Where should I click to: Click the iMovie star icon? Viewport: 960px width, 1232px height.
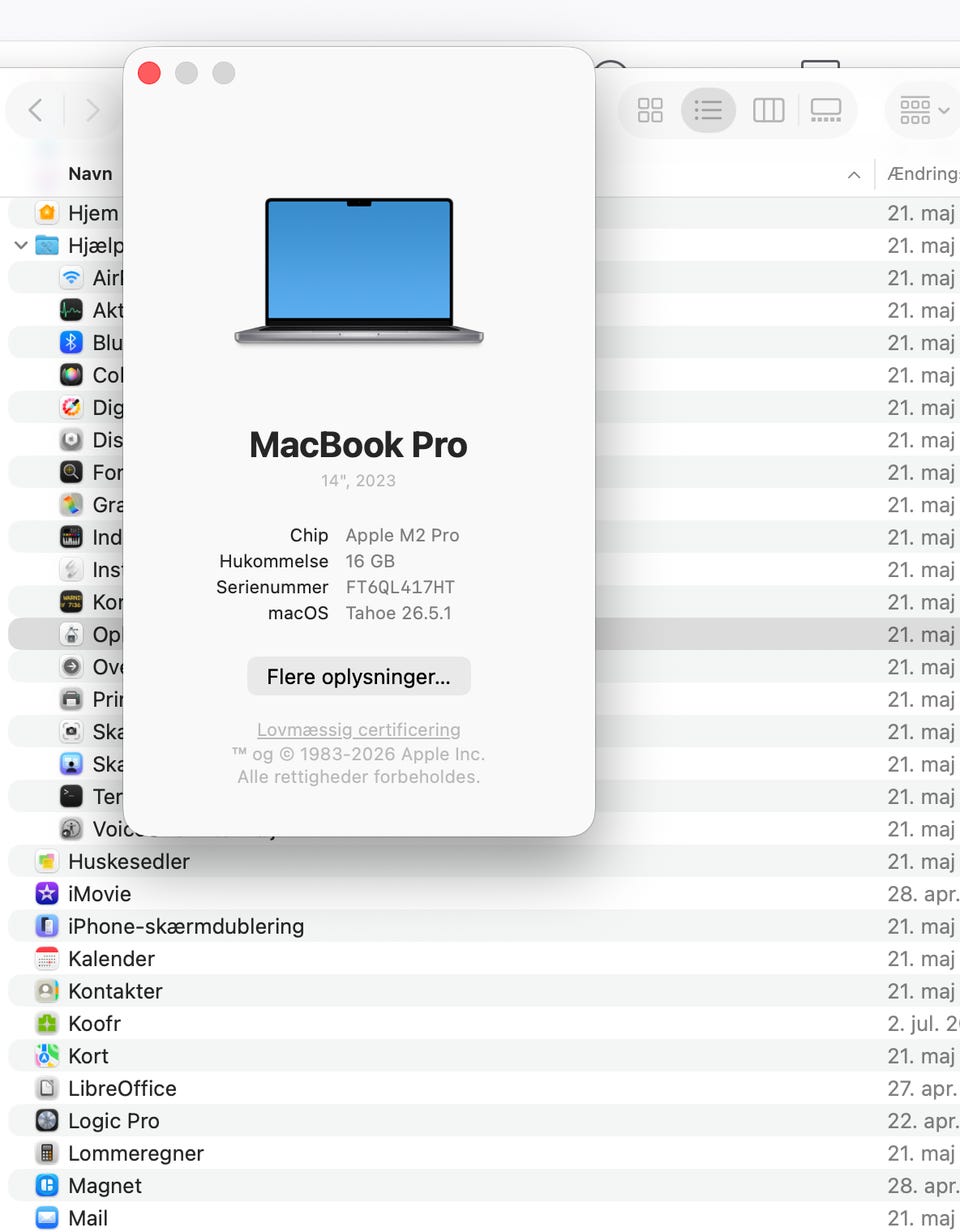[x=46, y=893]
